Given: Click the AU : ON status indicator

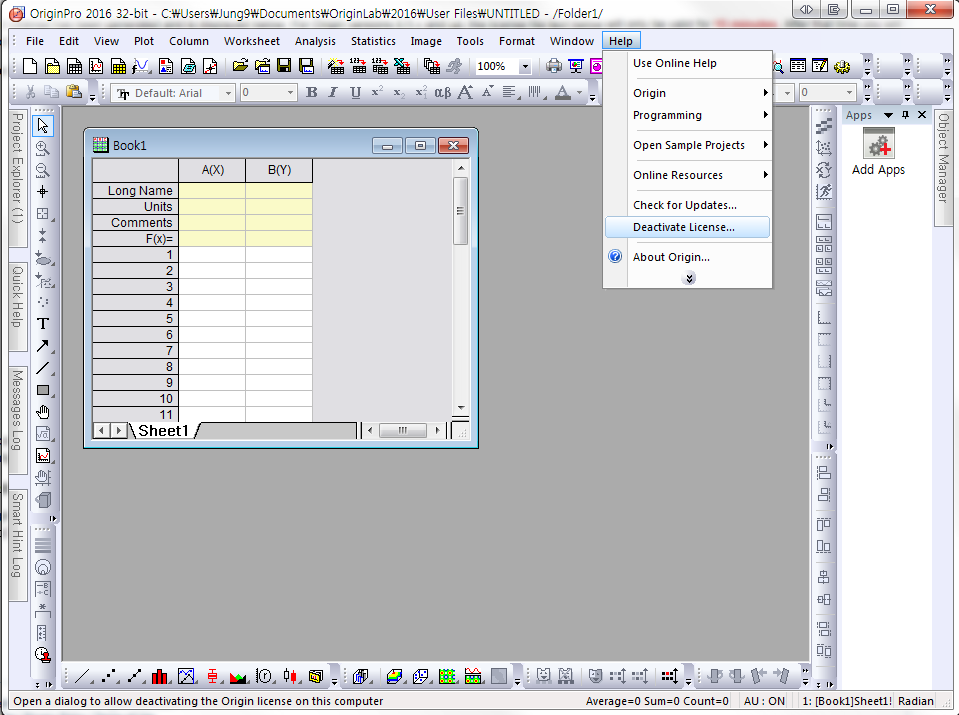Looking at the screenshot, I should pos(764,701).
